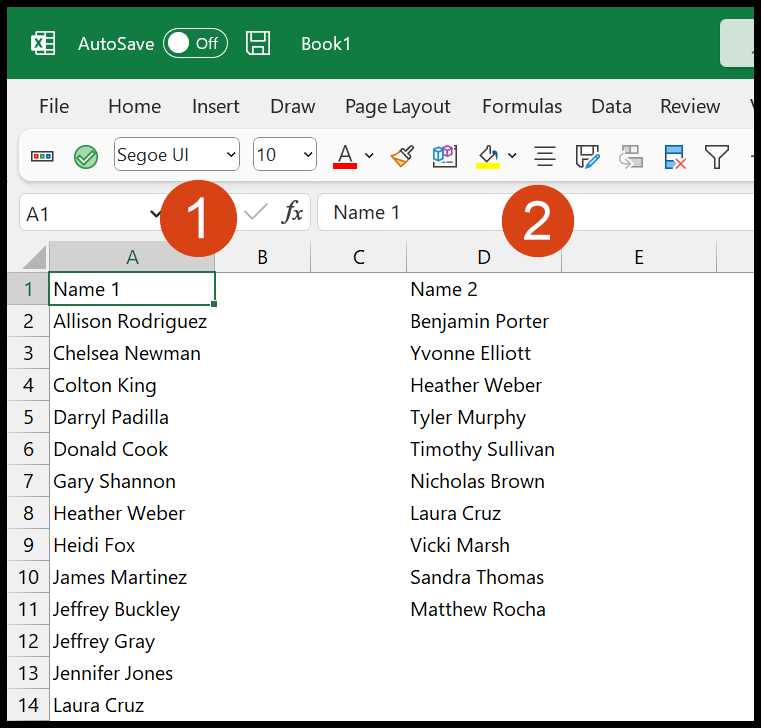The height and width of the screenshot is (728, 761).
Task: Click the text alignment icon
Action: tap(544, 156)
